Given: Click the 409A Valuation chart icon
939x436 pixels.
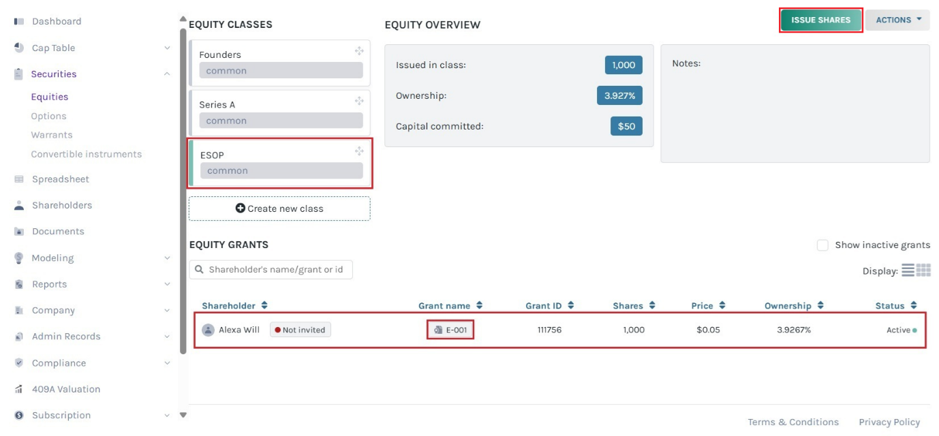Looking at the screenshot, I should pyautogui.click(x=19, y=389).
